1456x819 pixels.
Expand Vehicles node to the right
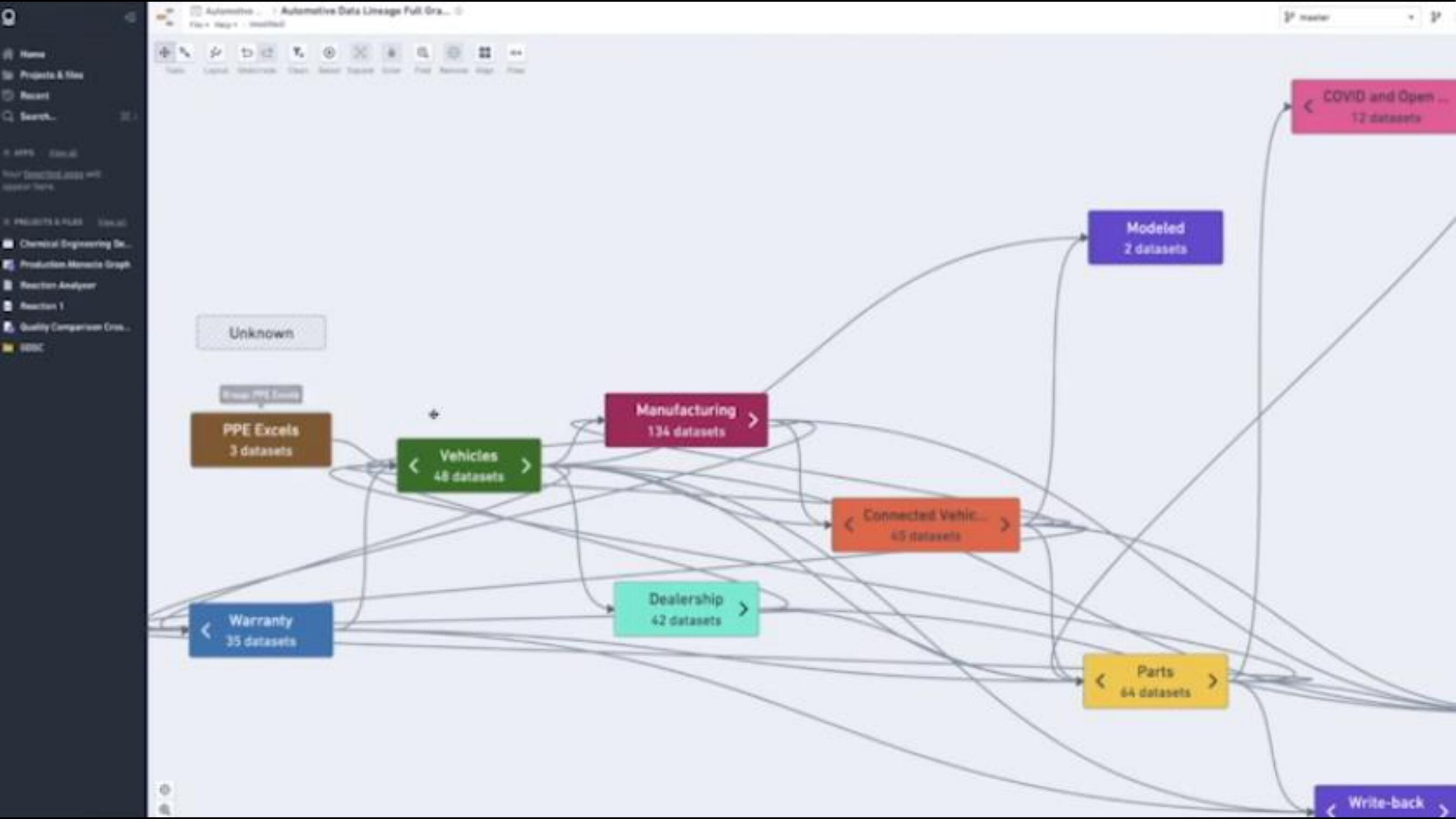pos(526,466)
